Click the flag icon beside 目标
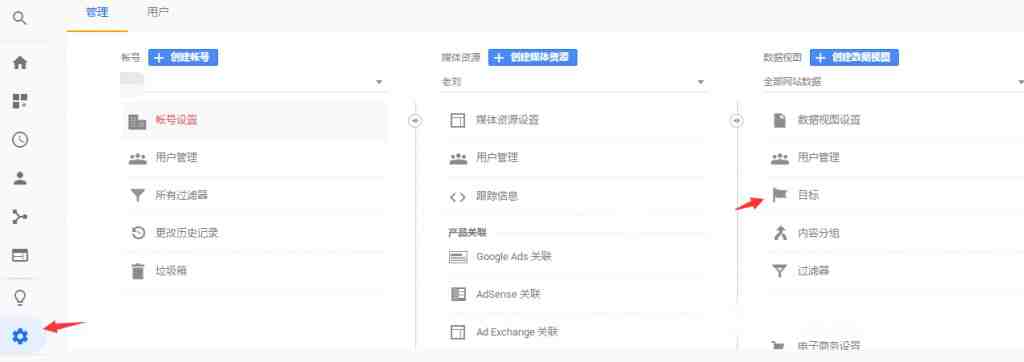This screenshot has height=362, width=1024. (779, 195)
